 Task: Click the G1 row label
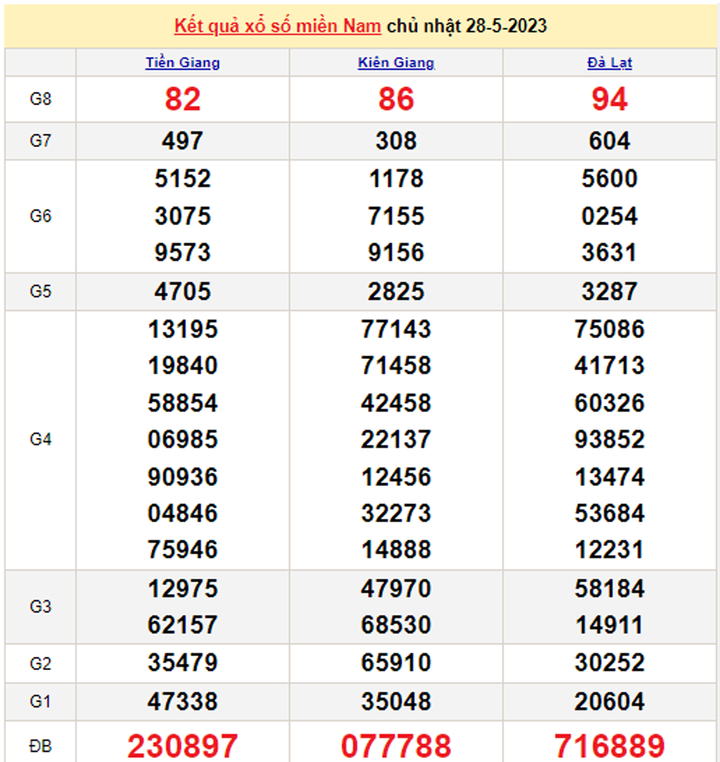(x=40, y=701)
